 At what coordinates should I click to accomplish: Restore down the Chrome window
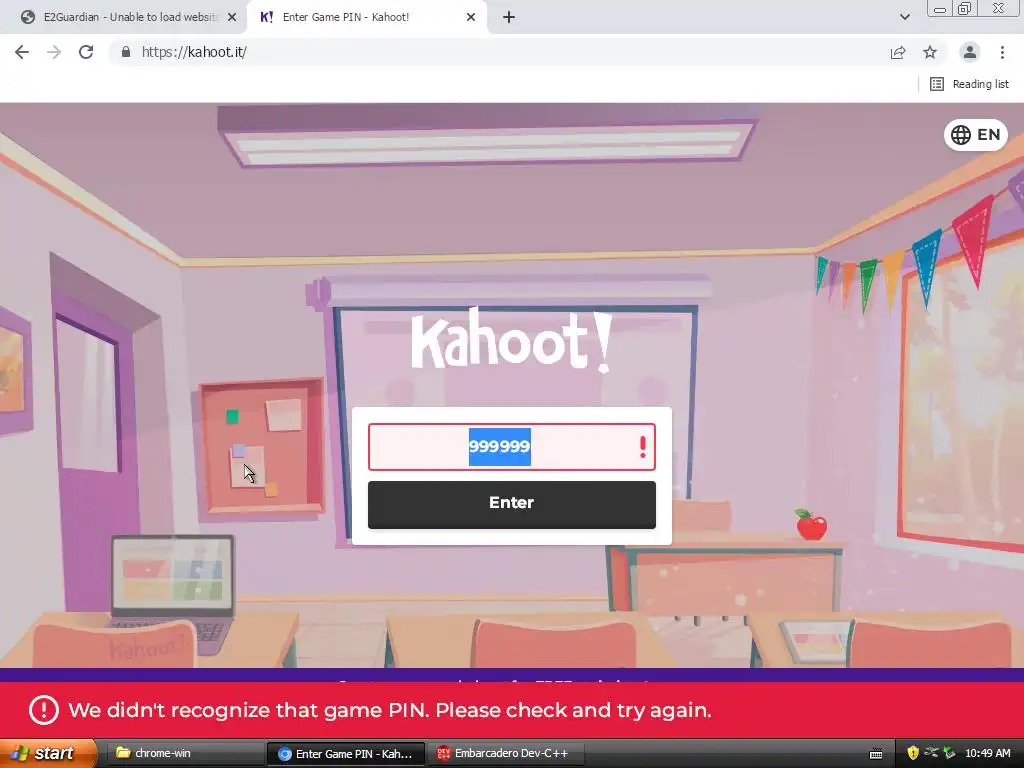coord(964,8)
